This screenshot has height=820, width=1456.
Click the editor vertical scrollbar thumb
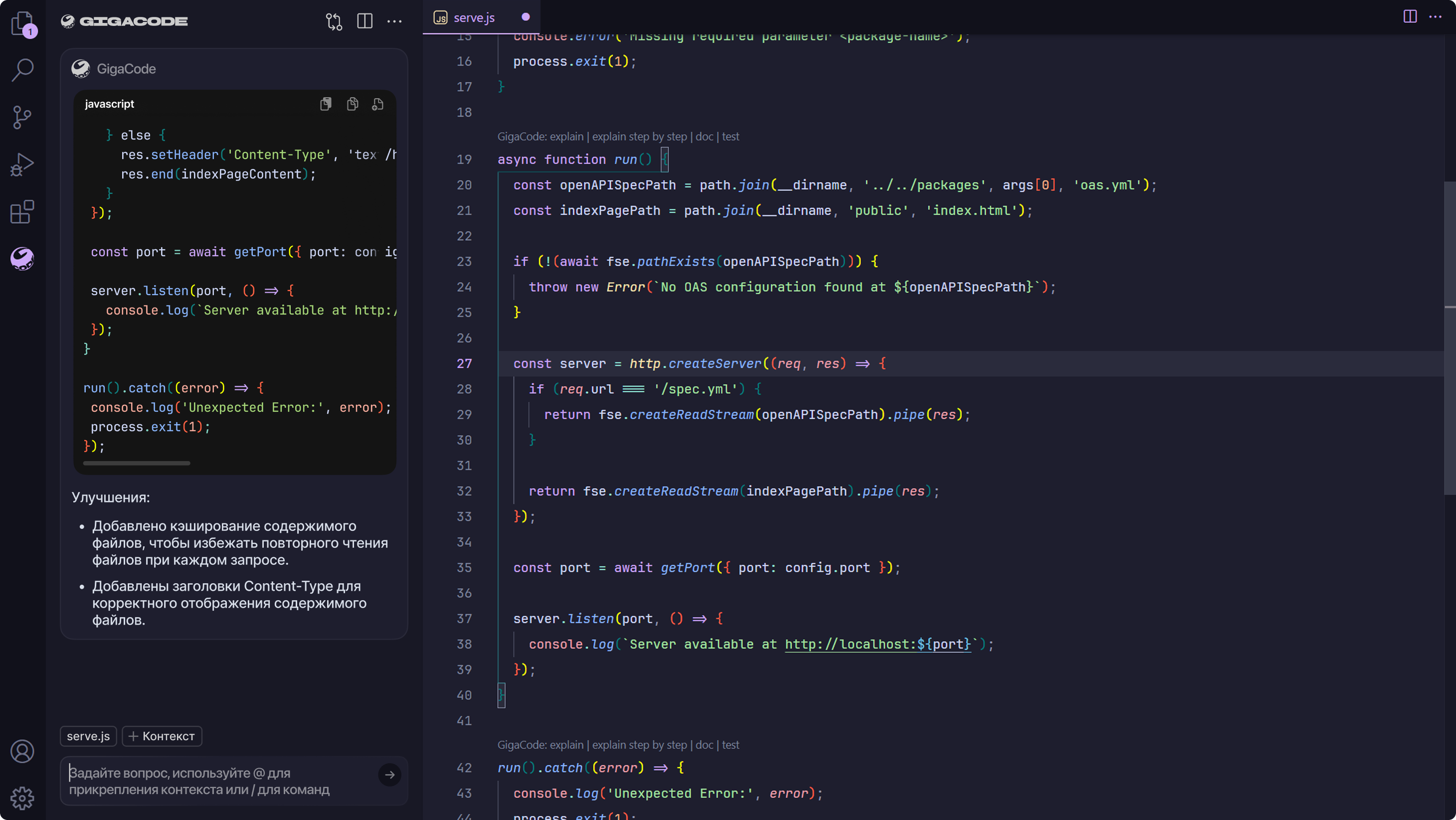tap(1450, 337)
